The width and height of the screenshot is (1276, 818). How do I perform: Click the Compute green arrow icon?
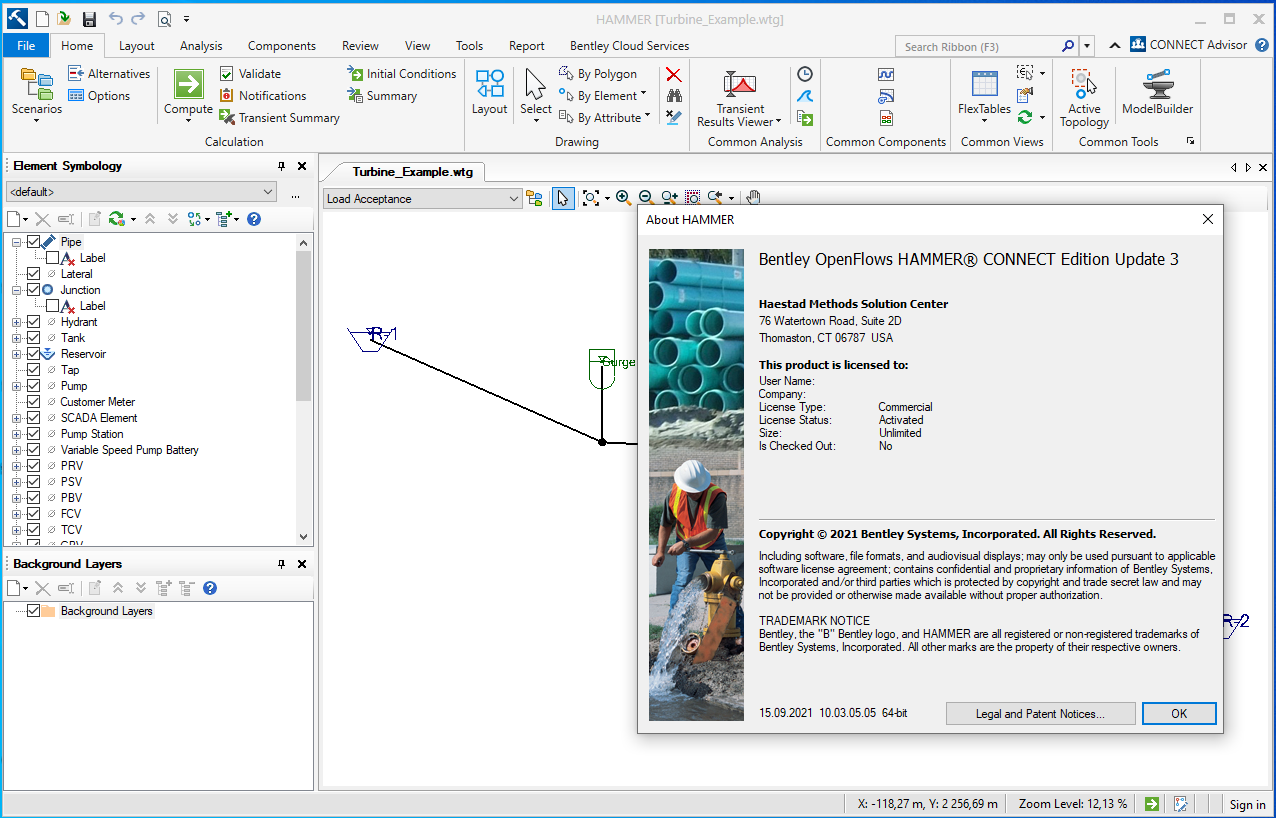pos(188,83)
